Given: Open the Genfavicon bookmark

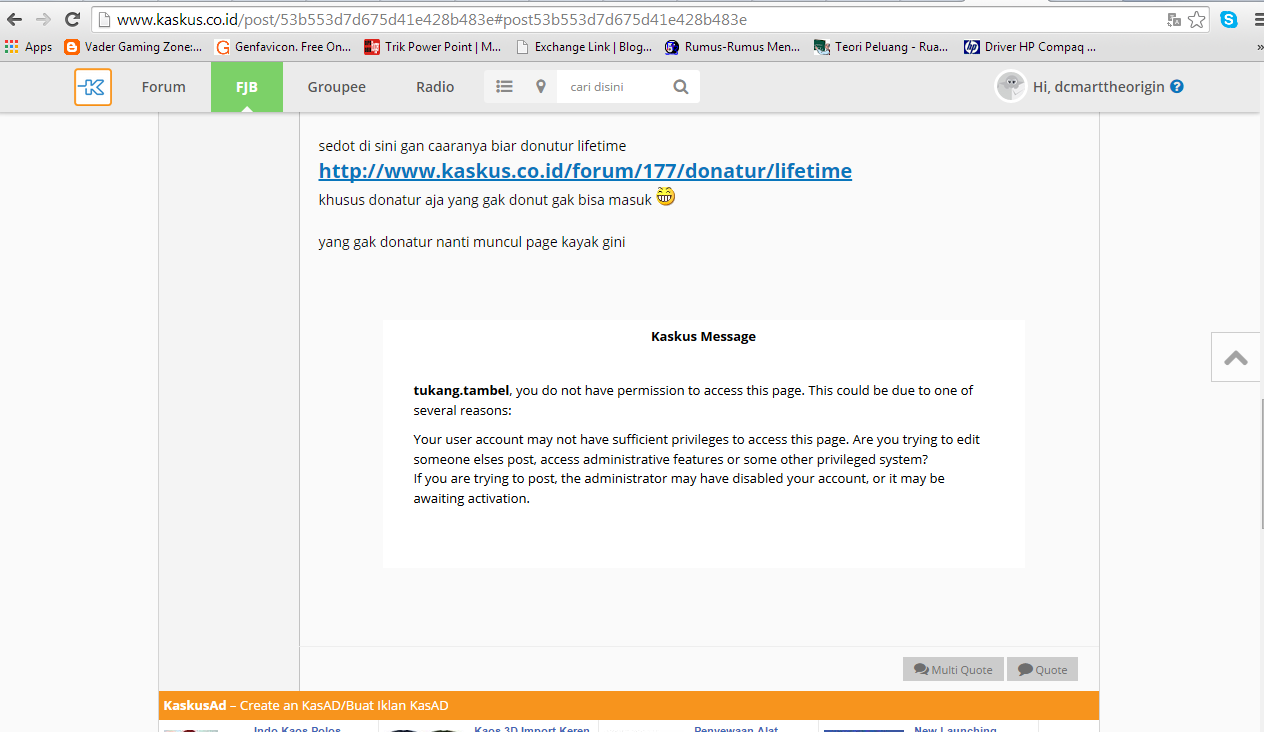Looking at the screenshot, I should click(x=284, y=47).
